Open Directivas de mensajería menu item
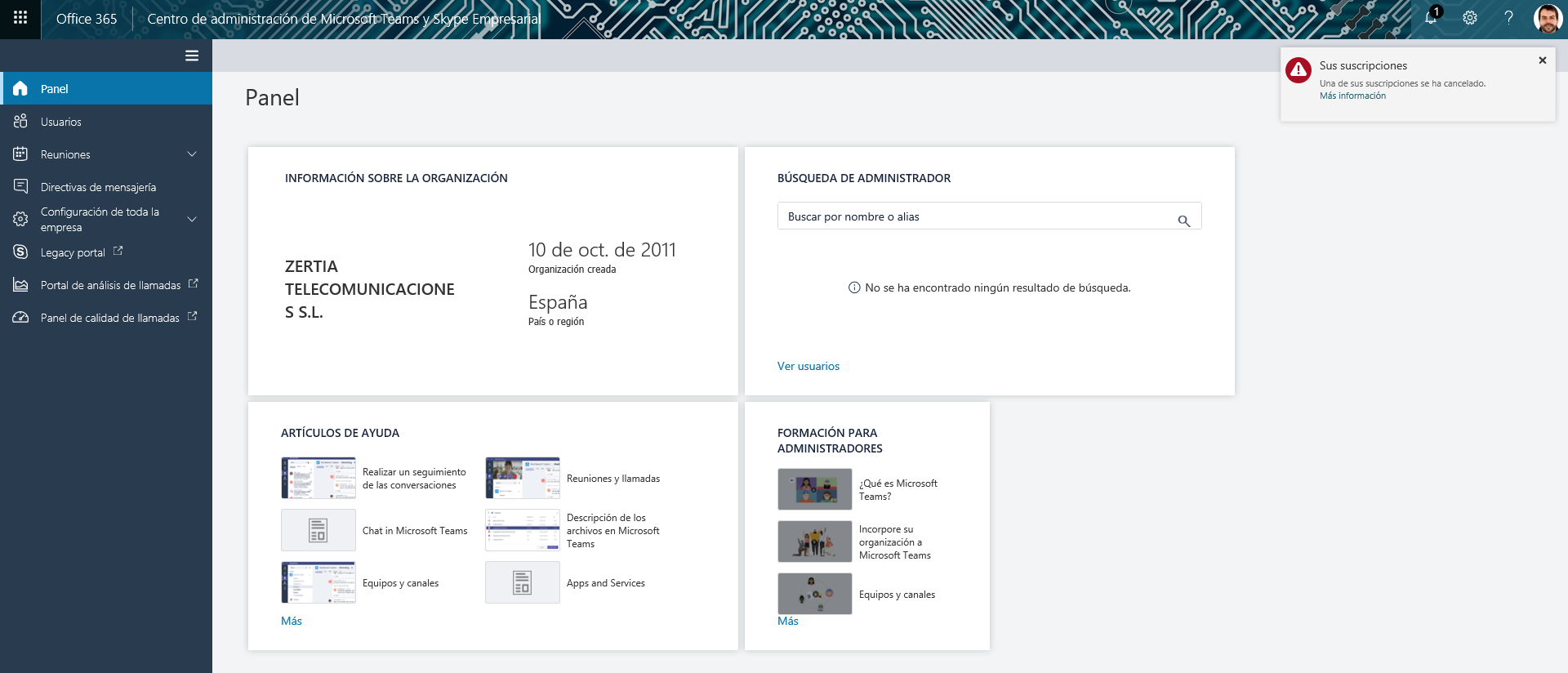 click(98, 187)
